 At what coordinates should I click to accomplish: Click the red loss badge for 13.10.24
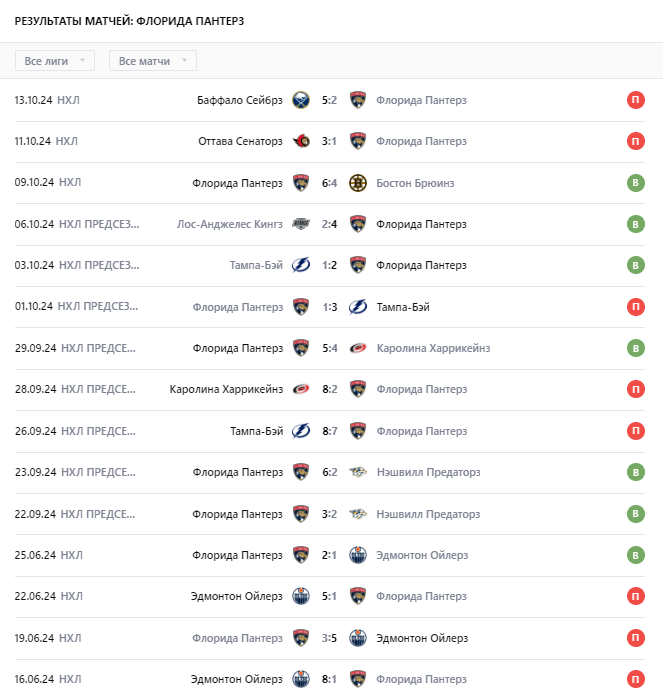click(635, 100)
